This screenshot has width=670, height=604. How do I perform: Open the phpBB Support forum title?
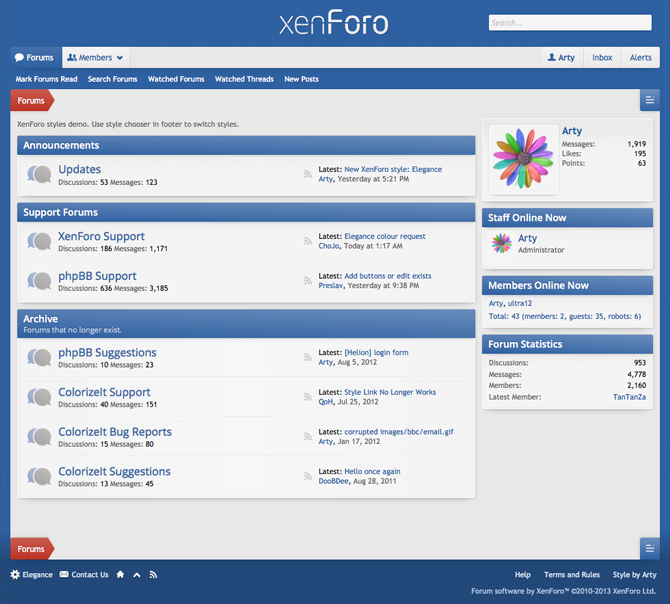(x=97, y=276)
